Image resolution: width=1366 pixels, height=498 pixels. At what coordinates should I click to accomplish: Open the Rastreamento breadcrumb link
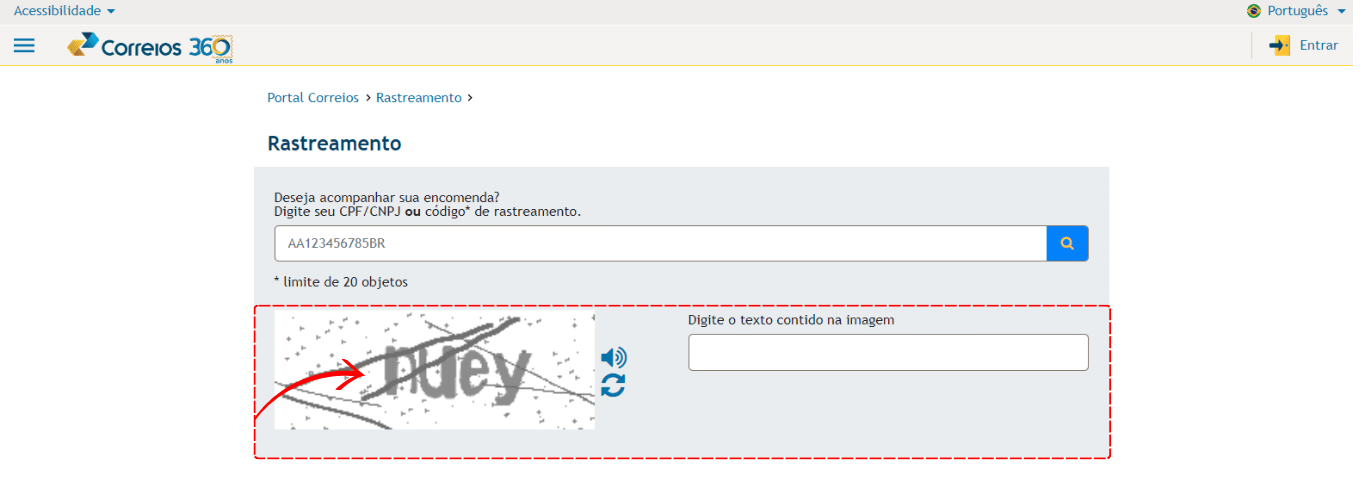[419, 98]
